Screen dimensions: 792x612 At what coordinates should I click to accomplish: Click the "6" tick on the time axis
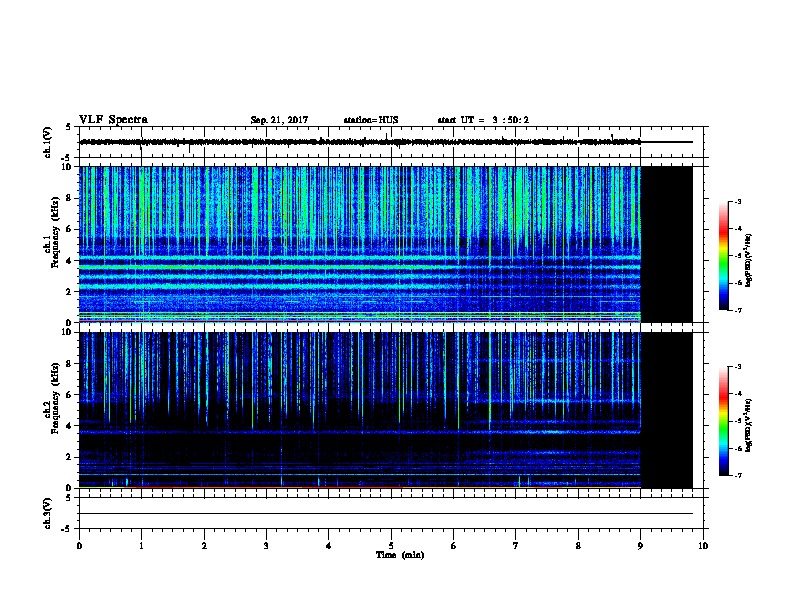[454, 546]
